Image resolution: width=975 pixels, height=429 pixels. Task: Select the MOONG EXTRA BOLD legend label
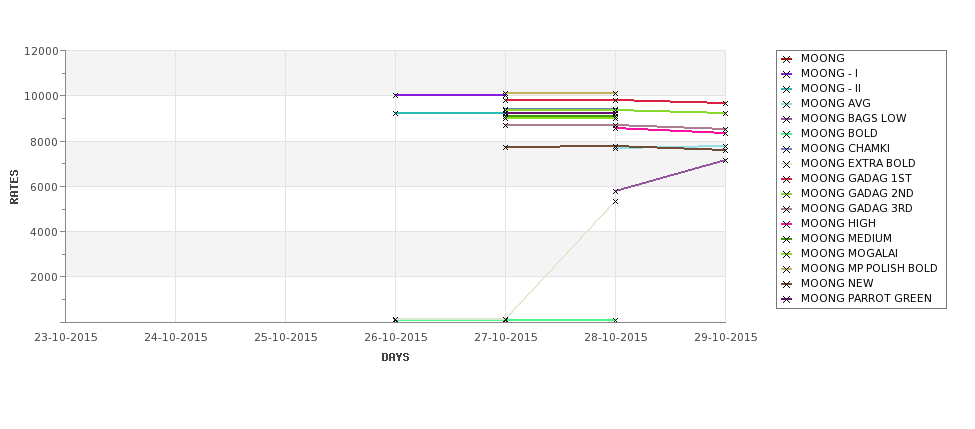pos(858,163)
